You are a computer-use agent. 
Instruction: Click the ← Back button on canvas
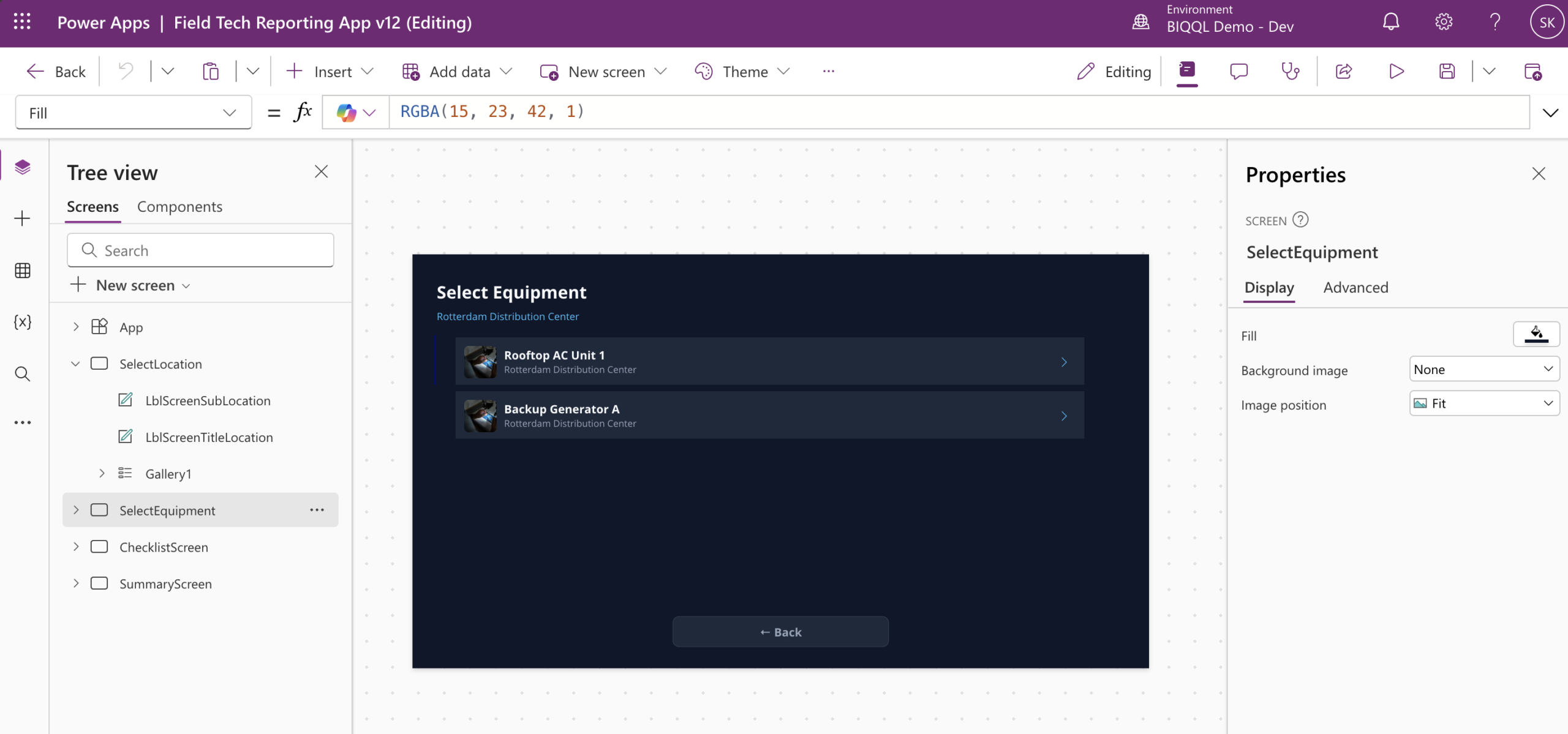tap(780, 632)
